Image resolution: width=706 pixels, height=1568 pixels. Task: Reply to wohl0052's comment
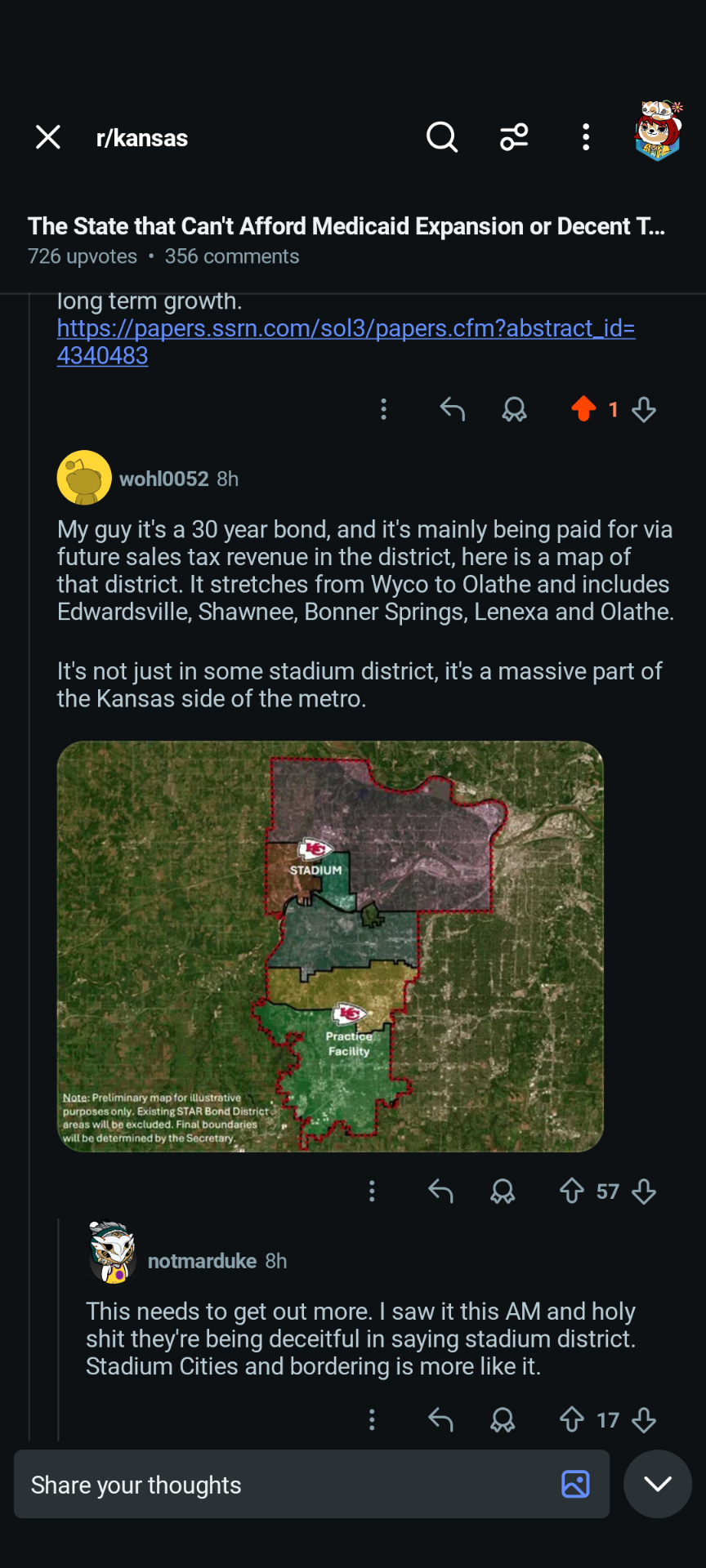[440, 1191]
